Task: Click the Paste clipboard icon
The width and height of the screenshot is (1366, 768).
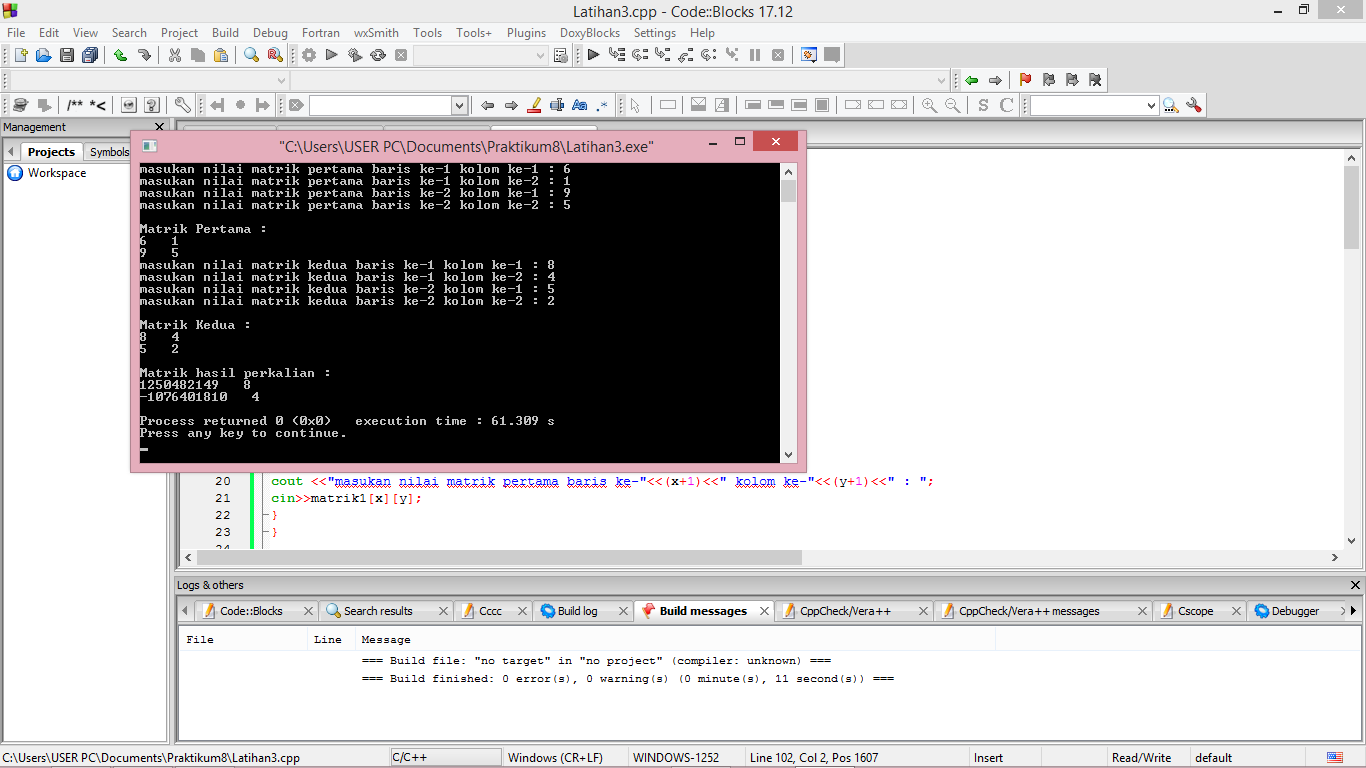Action: (x=221, y=55)
